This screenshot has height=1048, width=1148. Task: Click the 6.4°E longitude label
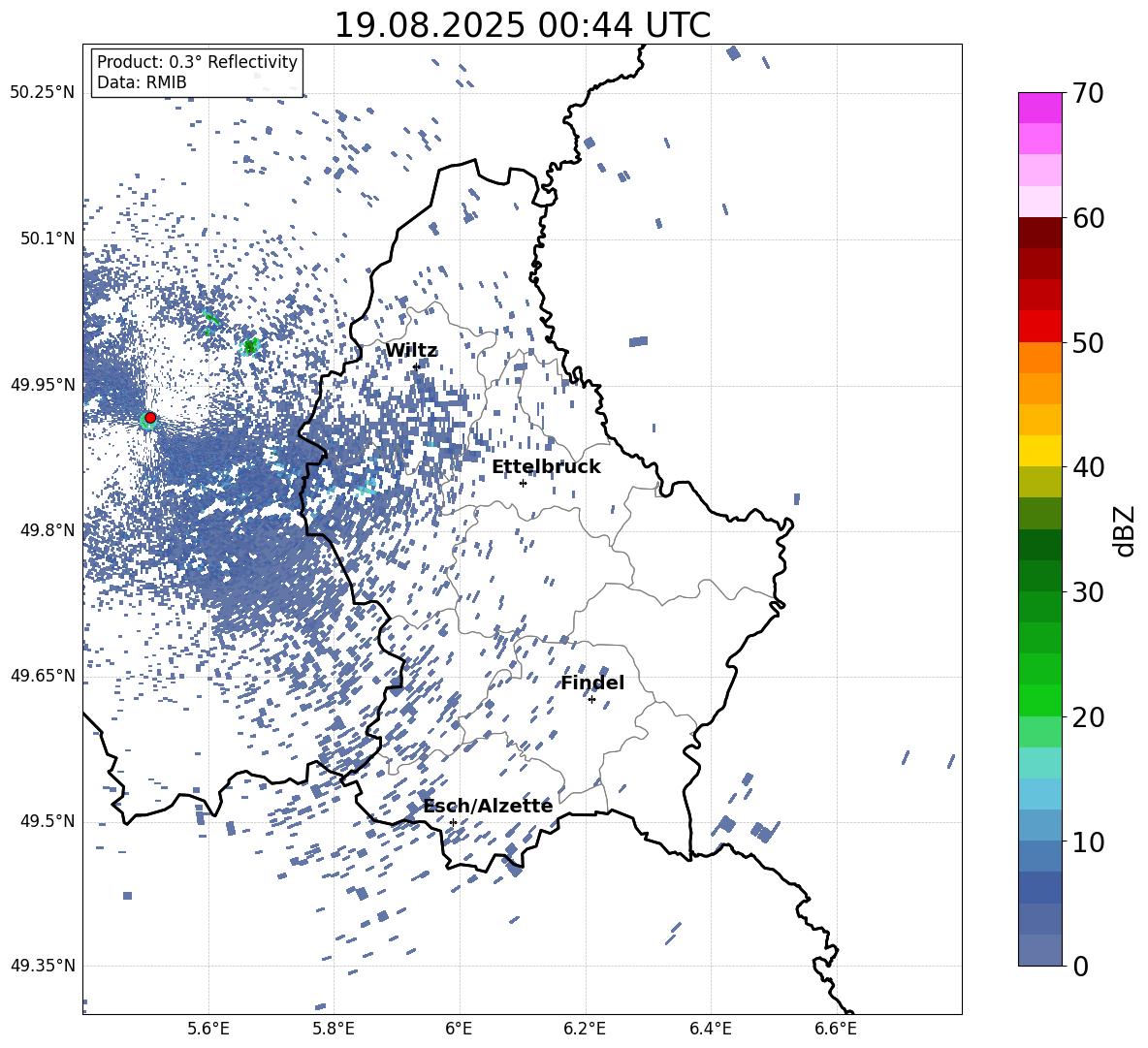click(x=711, y=1029)
